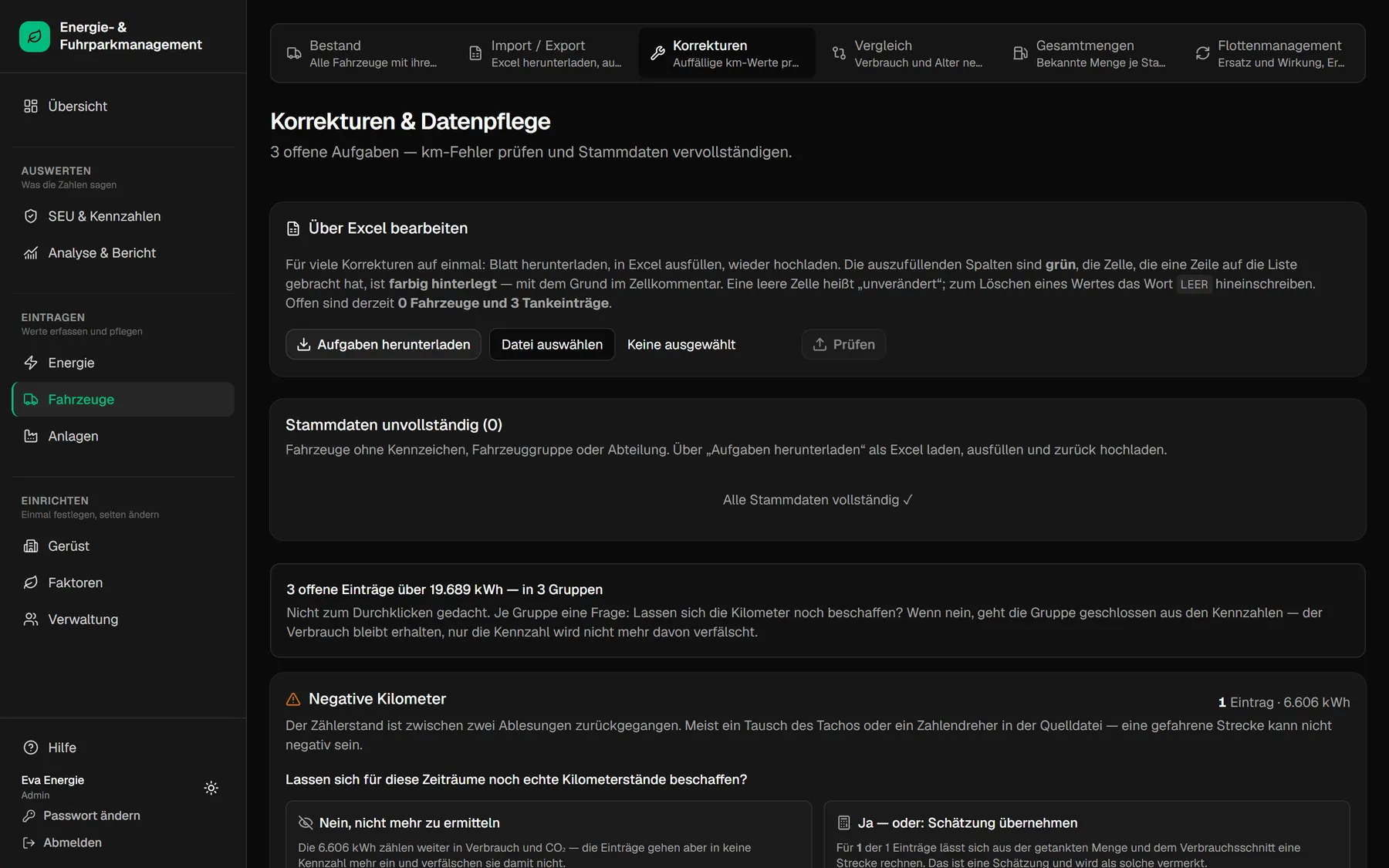Screen dimensions: 1389x868
Task: Click the Prüfen upload button
Action: click(843, 344)
